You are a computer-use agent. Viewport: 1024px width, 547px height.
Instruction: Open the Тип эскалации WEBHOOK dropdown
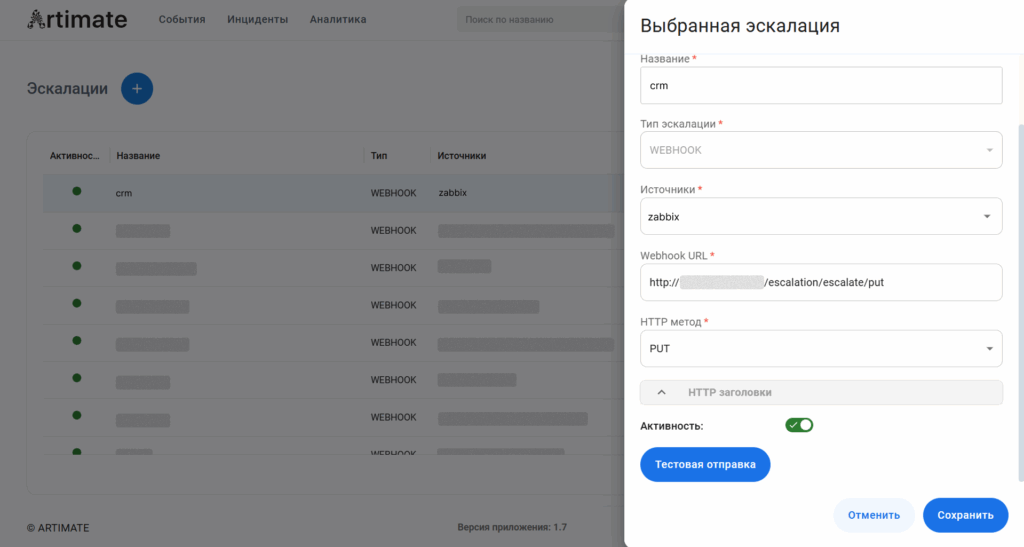coord(821,150)
